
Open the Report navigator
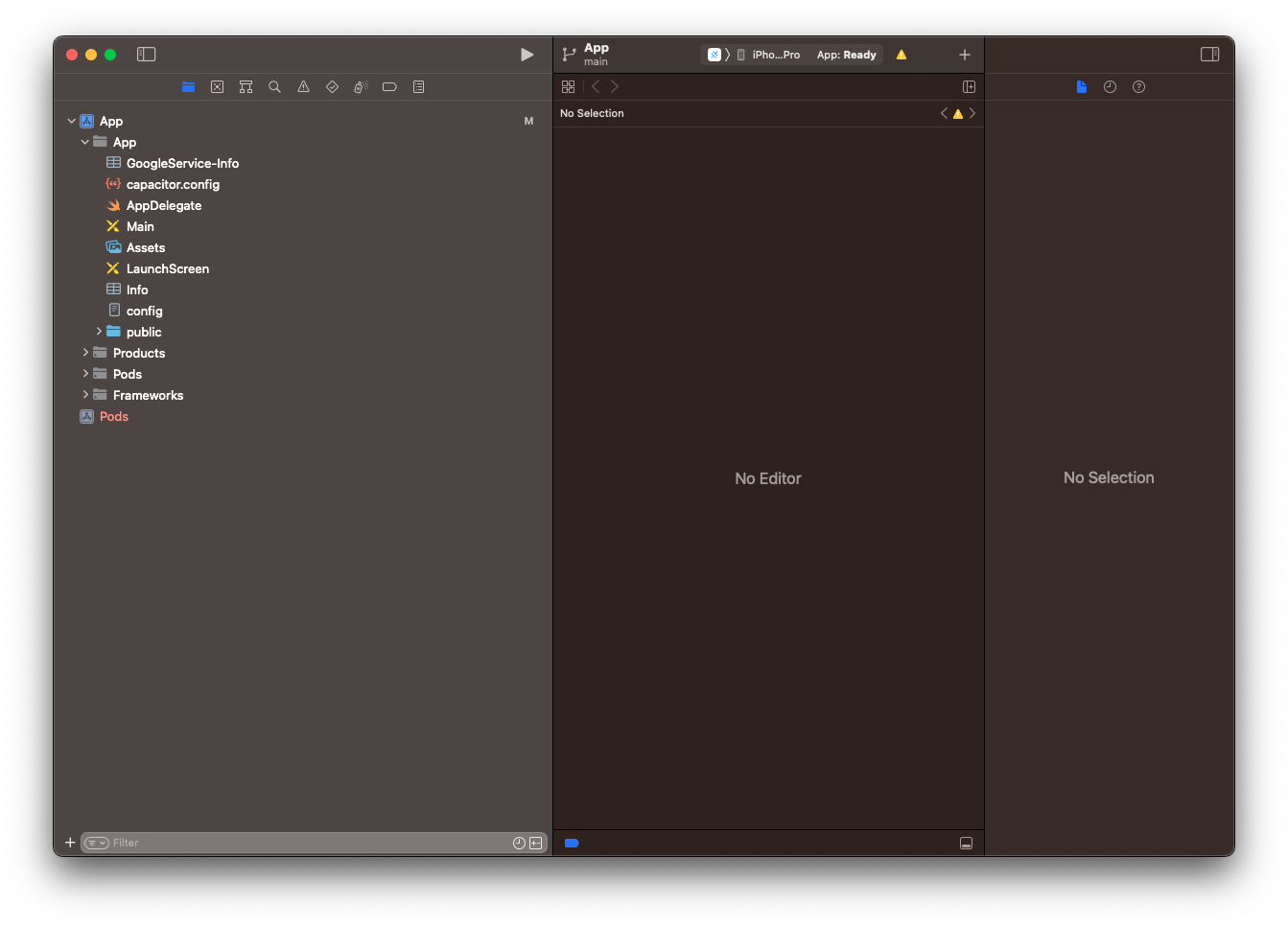[x=418, y=86]
